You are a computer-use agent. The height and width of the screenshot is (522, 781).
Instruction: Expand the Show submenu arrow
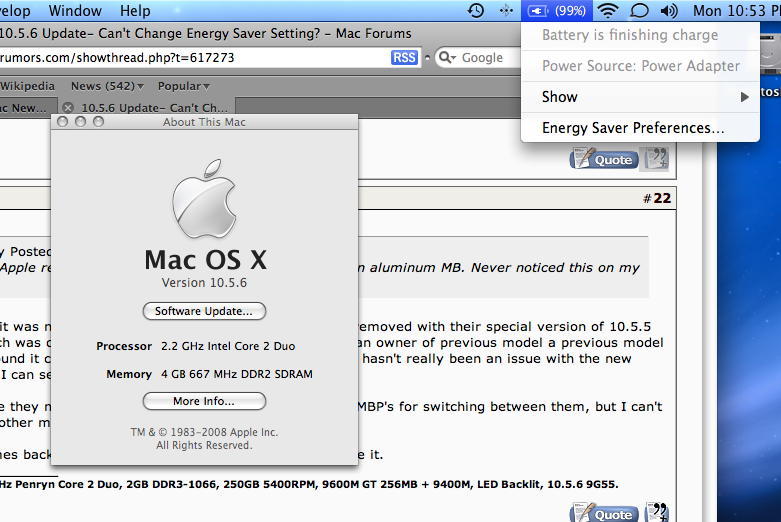pos(744,97)
